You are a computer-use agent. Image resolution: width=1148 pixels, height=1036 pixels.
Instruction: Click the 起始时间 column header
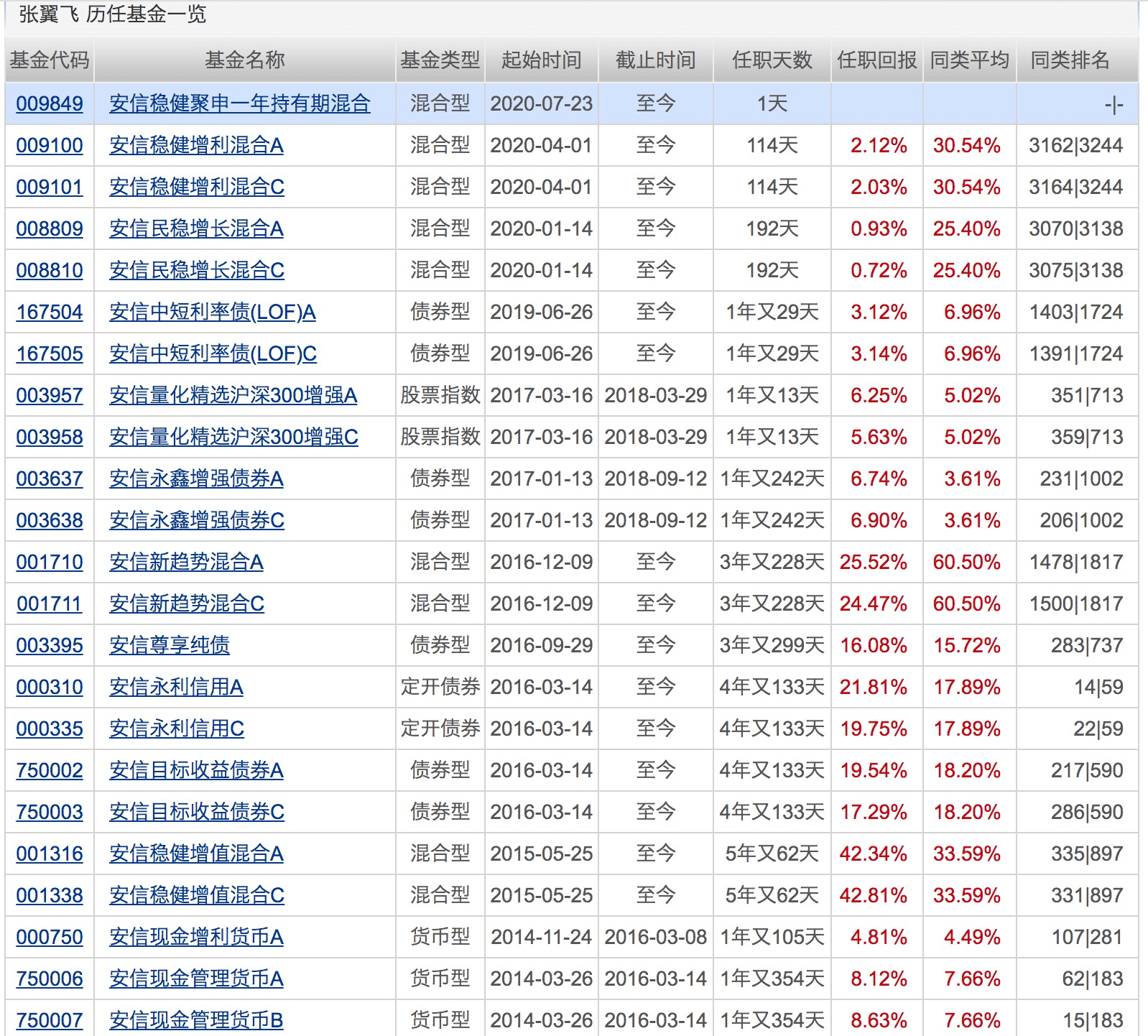click(542, 60)
